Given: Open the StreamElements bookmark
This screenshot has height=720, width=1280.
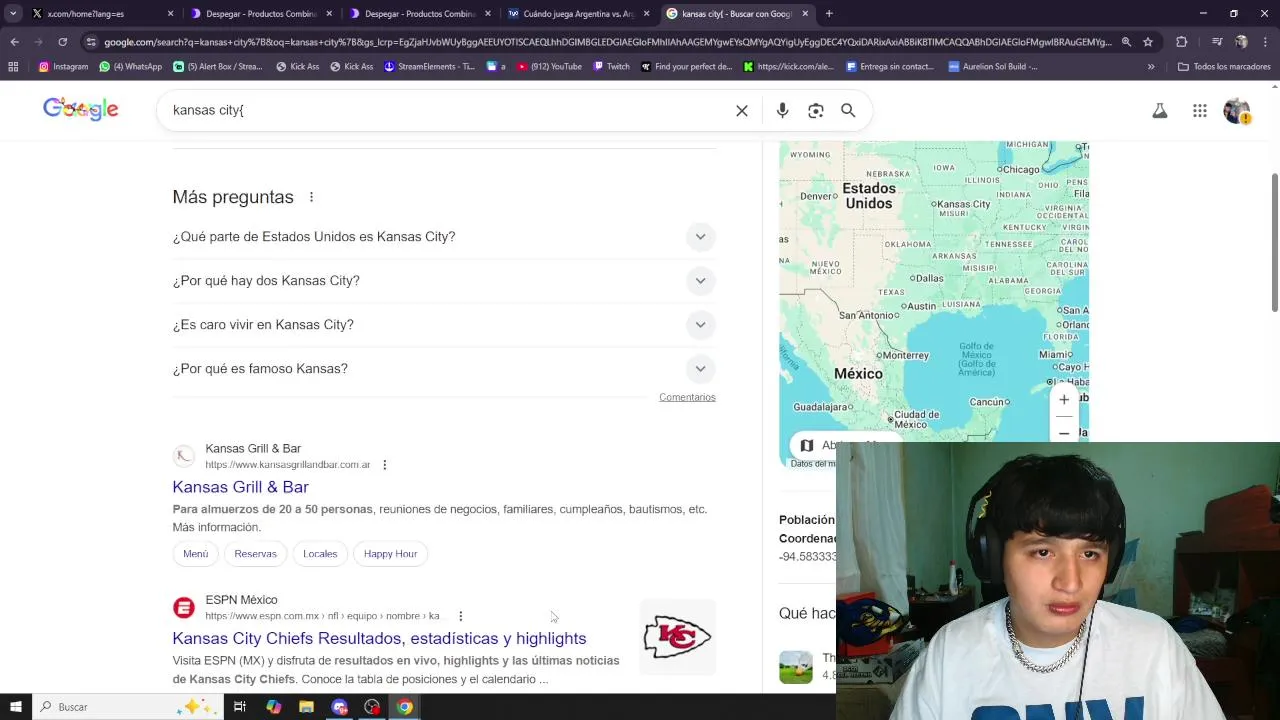Looking at the screenshot, I should [x=430, y=67].
